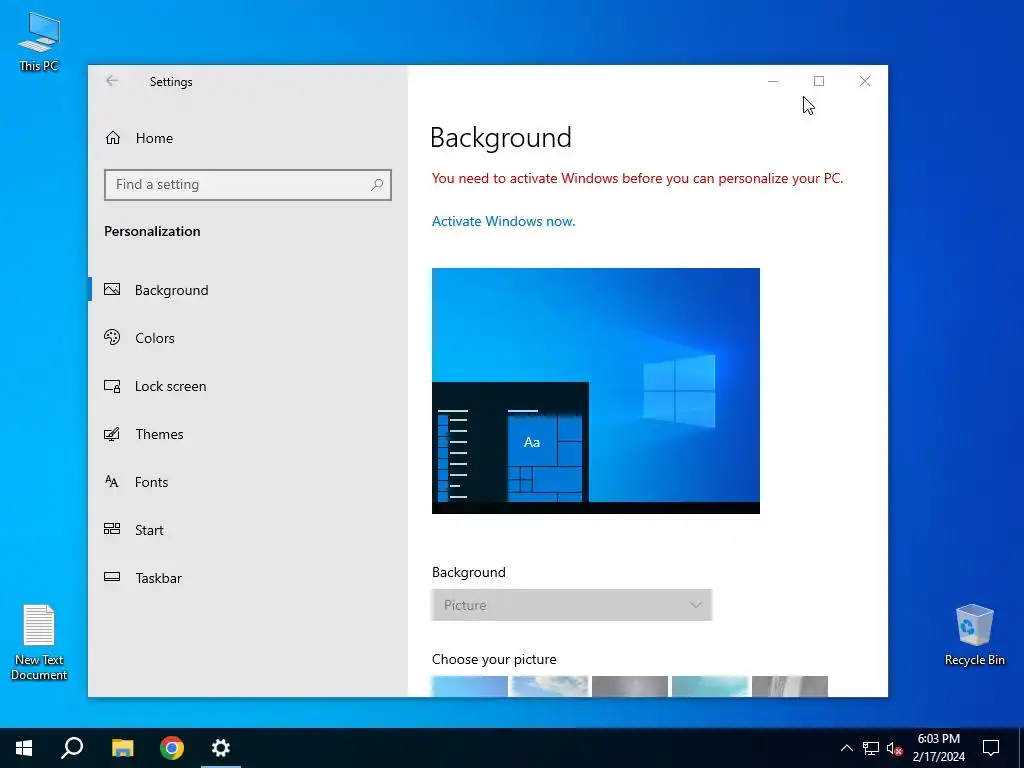The width and height of the screenshot is (1024, 768).
Task: Follow the Activate Windows now link
Action: 504,221
